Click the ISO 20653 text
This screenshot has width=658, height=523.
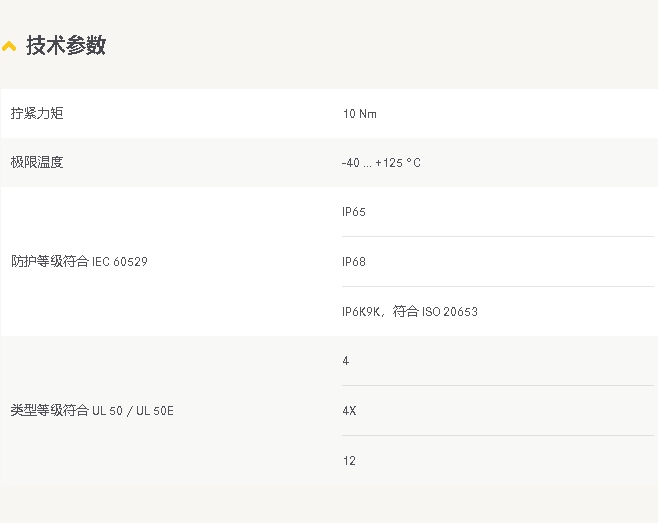[x=450, y=312]
